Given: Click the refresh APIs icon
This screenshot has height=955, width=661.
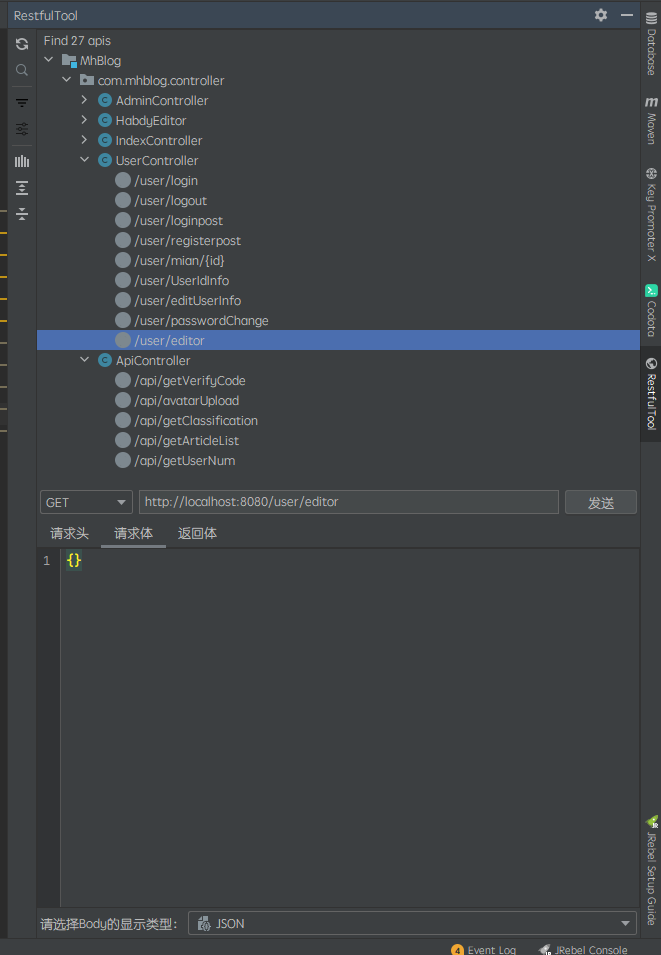Looking at the screenshot, I should 22,44.
